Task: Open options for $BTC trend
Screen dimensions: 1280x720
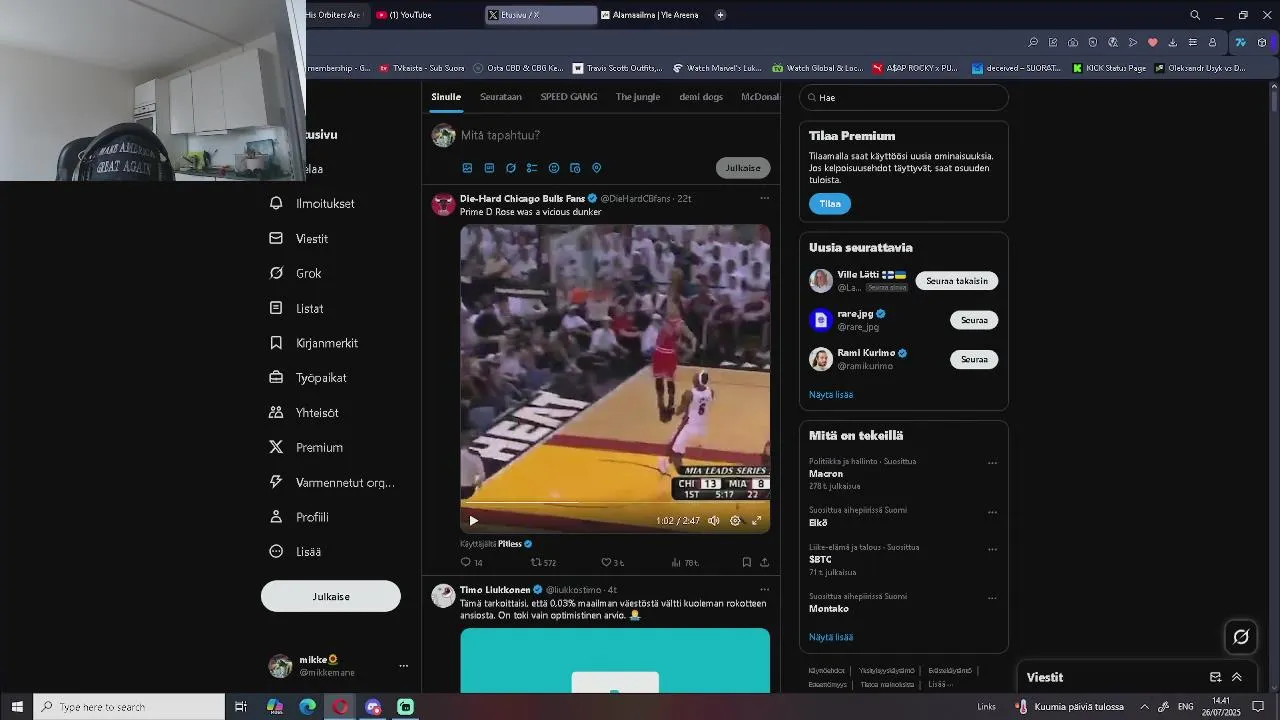Action: pos(992,549)
